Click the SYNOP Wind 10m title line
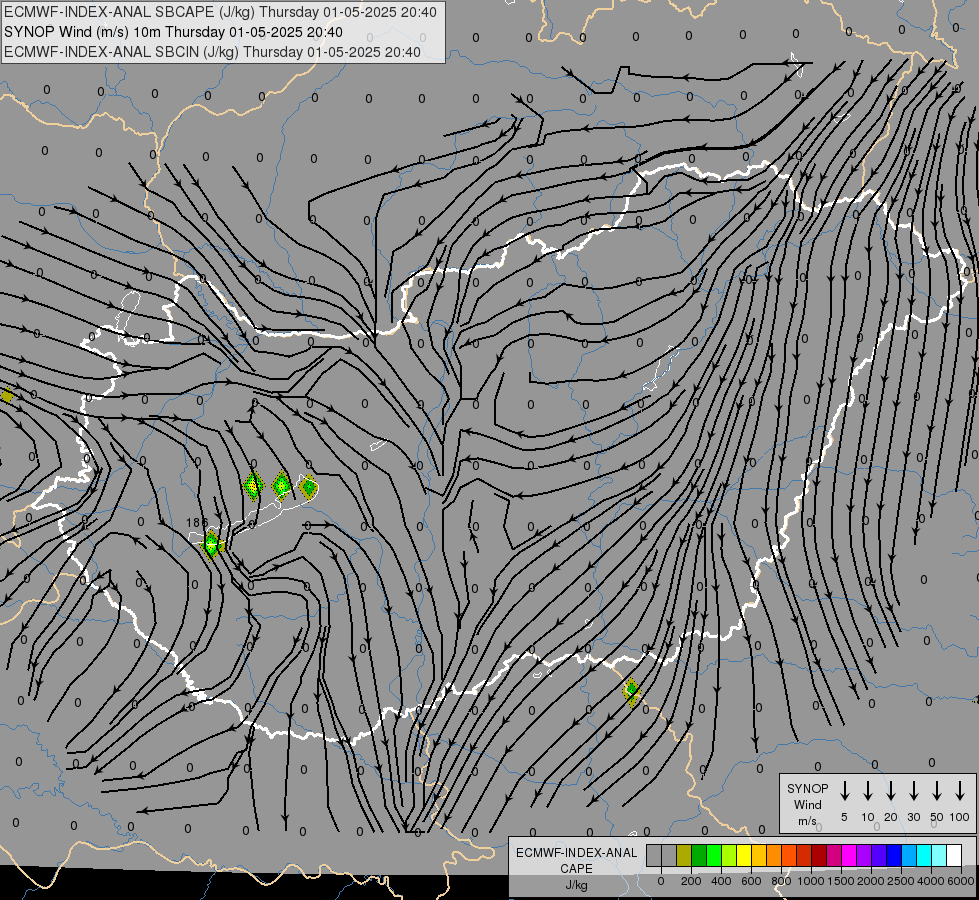The image size is (979, 900). tap(173, 32)
